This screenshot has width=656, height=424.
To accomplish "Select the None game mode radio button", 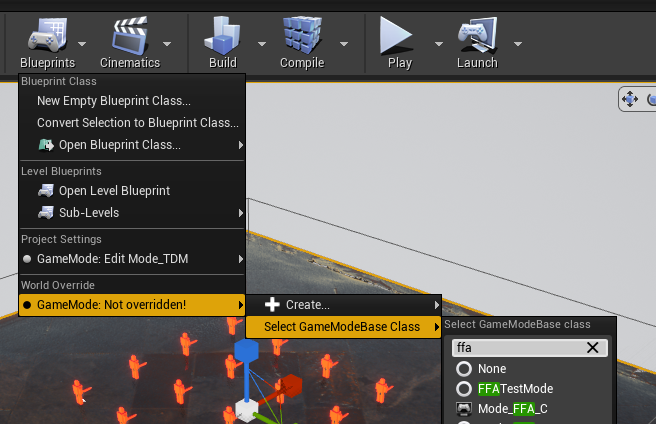I will pyautogui.click(x=464, y=369).
